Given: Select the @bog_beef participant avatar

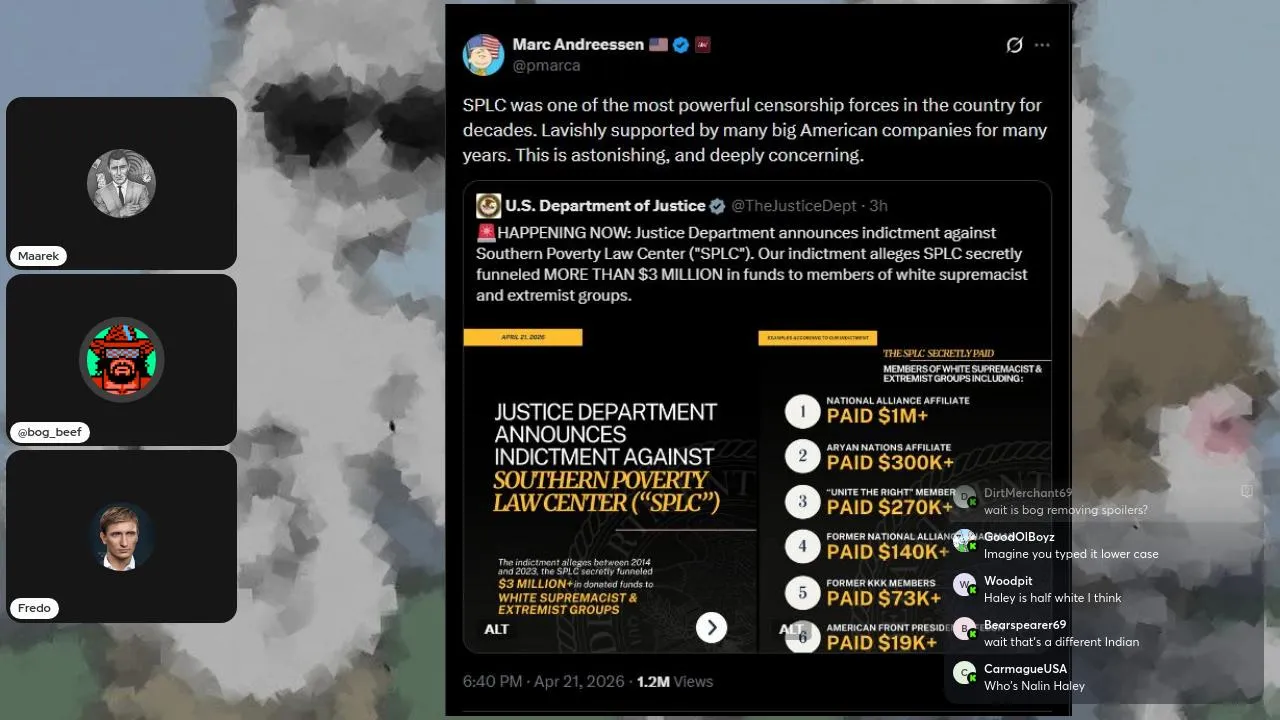Looking at the screenshot, I should (121, 359).
